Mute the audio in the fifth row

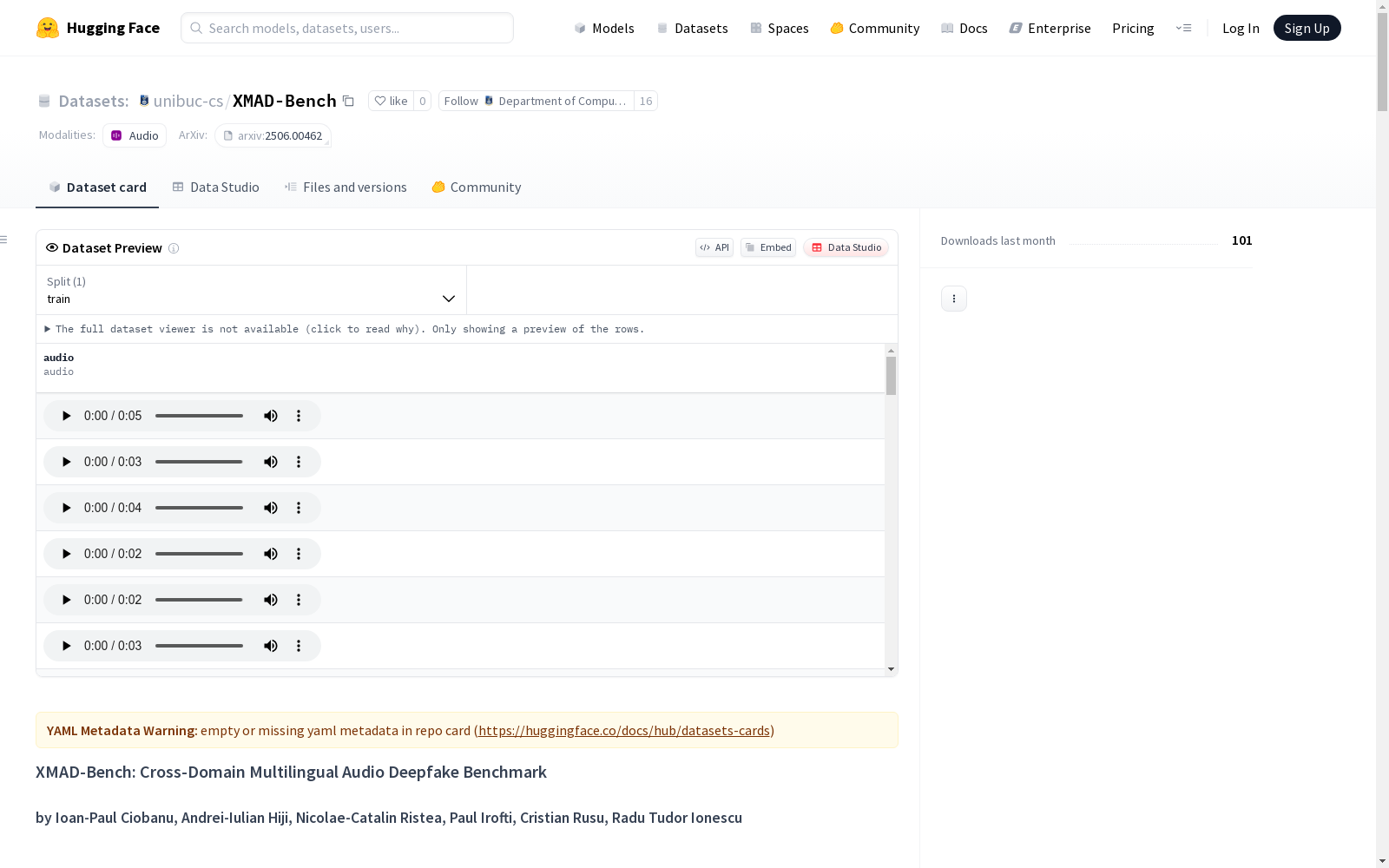pyautogui.click(x=271, y=600)
